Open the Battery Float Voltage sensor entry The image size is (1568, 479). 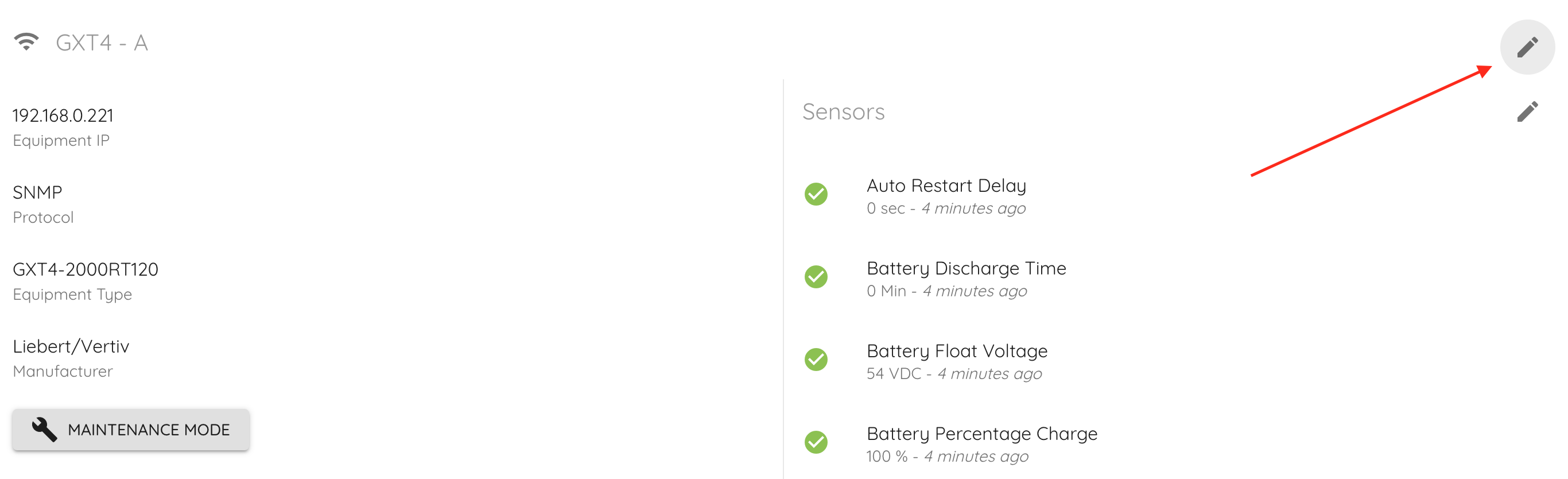click(957, 351)
